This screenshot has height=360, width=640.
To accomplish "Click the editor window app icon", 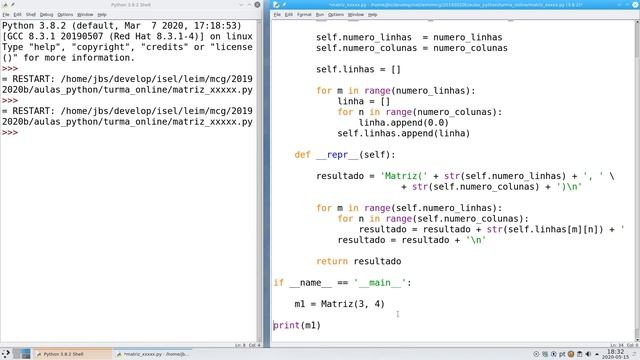I will click(276, 4).
